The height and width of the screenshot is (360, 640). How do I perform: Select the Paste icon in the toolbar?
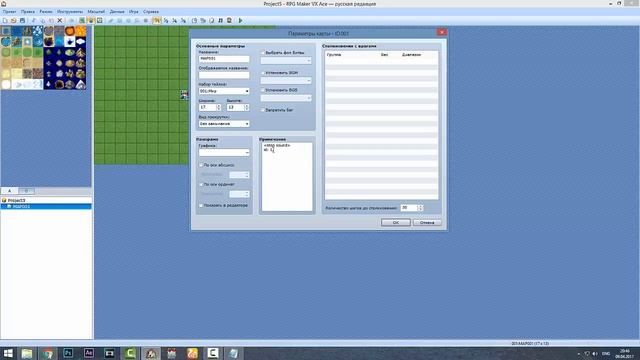point(51,20)
